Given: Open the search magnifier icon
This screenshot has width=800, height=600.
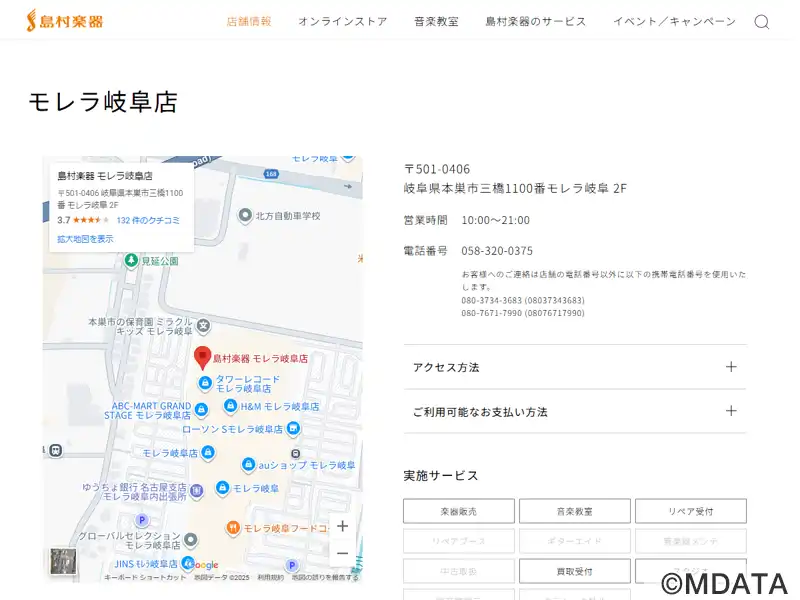Looking at the screenshot, I should point(762,22).
